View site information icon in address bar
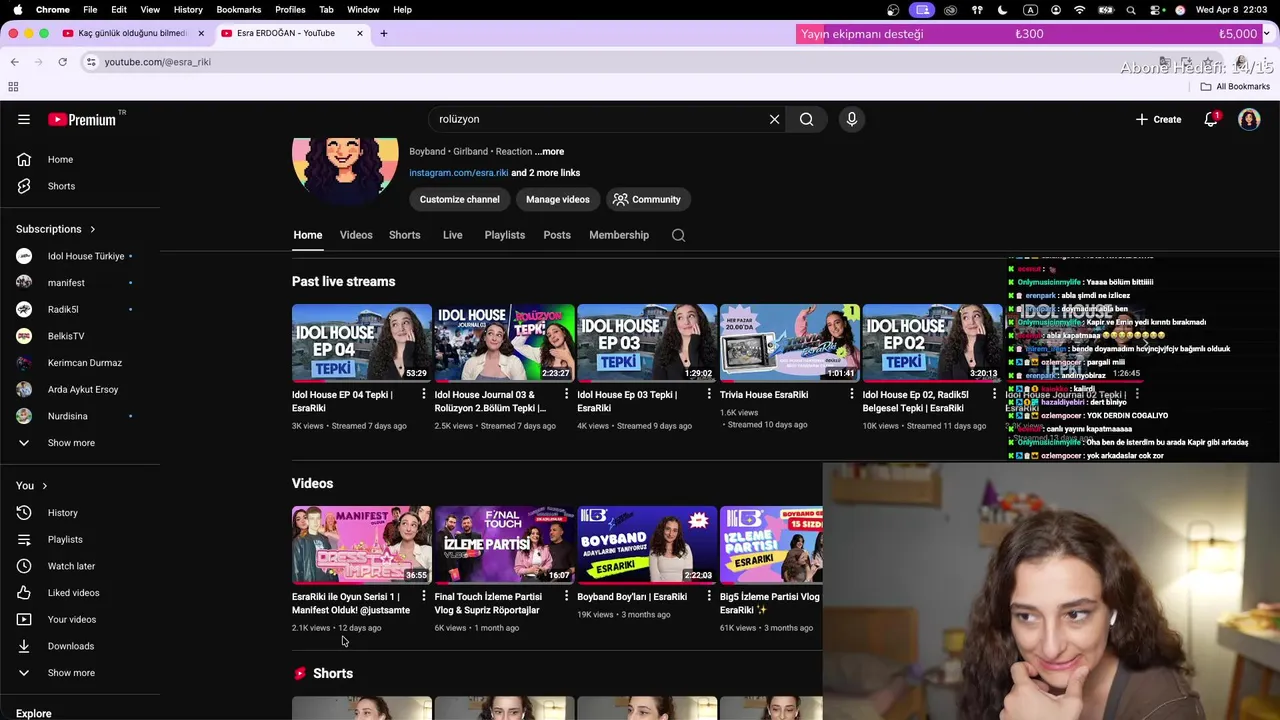The image size is (1280, 720). [x=91, y=62]
